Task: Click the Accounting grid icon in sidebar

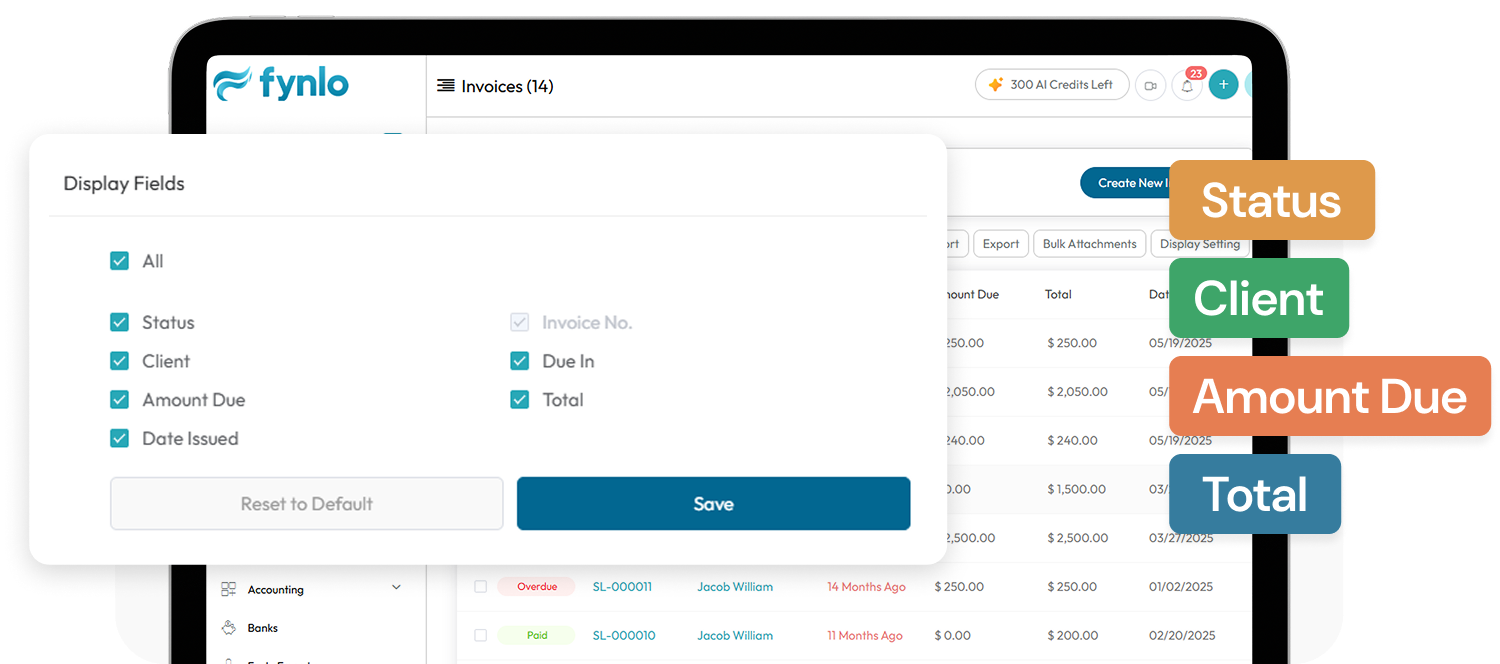Action: point(229,589)
